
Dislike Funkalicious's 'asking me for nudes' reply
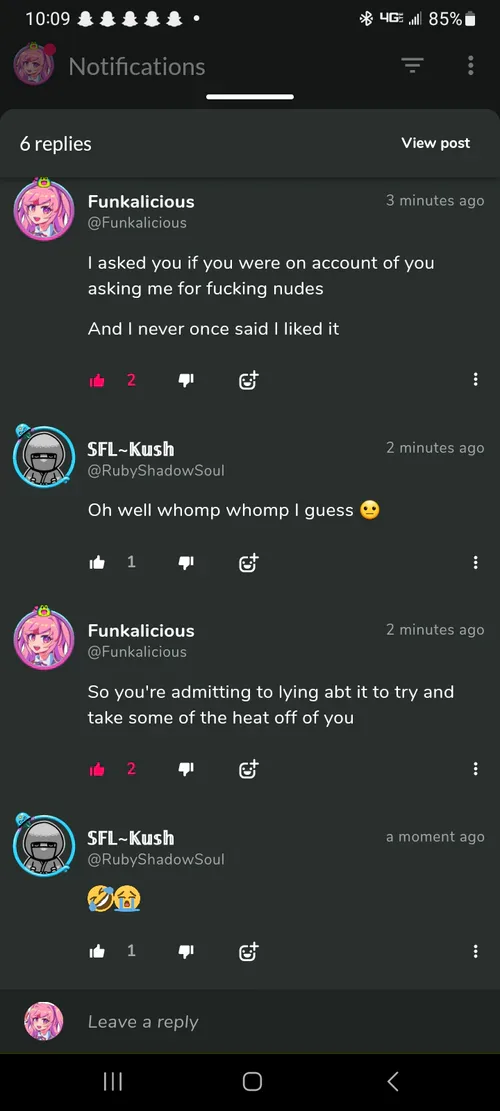click(186, 380)
